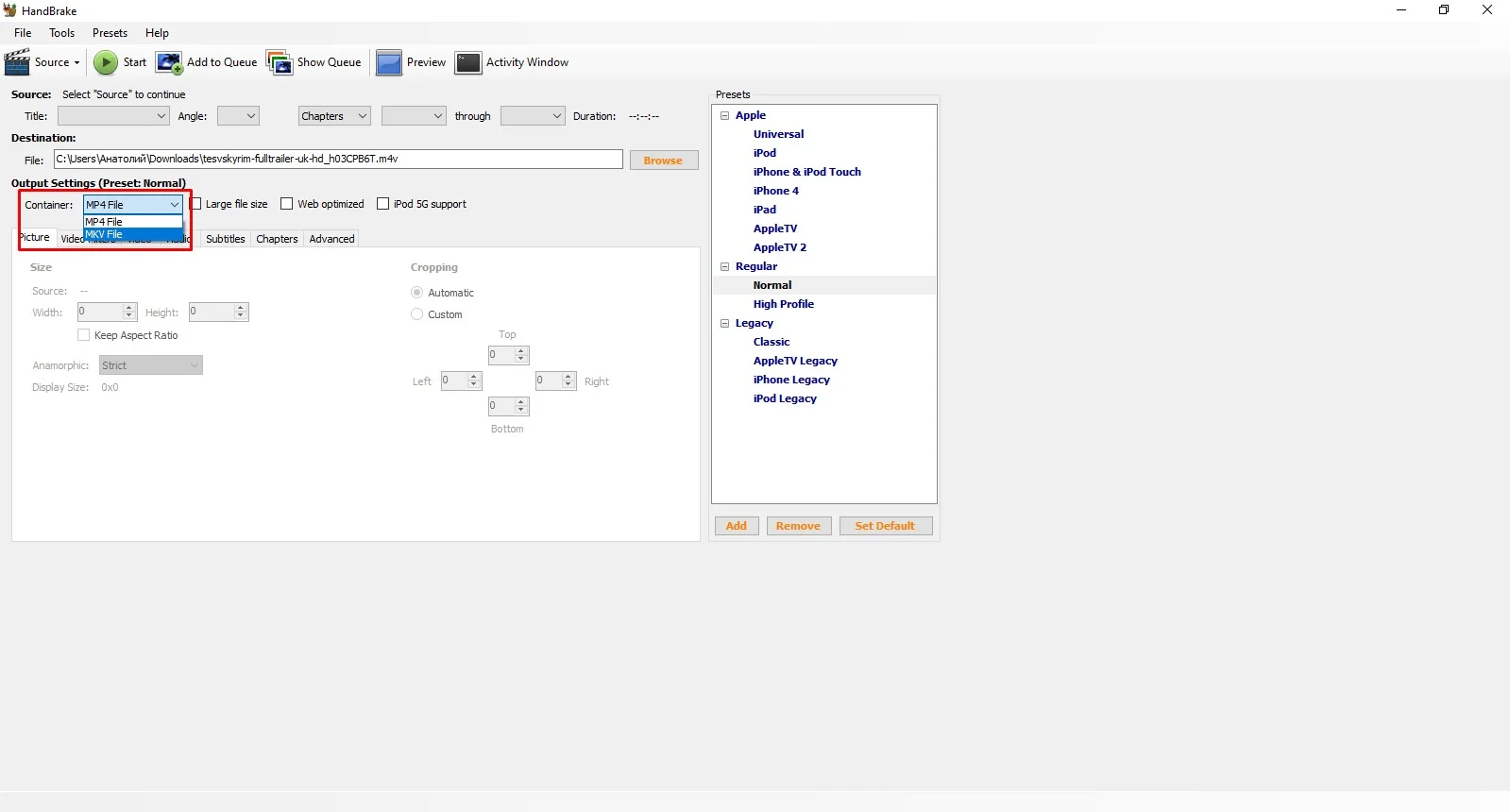
Task: Toggle the Web optimized checkbox
Action: pyautogui.click(x=287, y=204)
